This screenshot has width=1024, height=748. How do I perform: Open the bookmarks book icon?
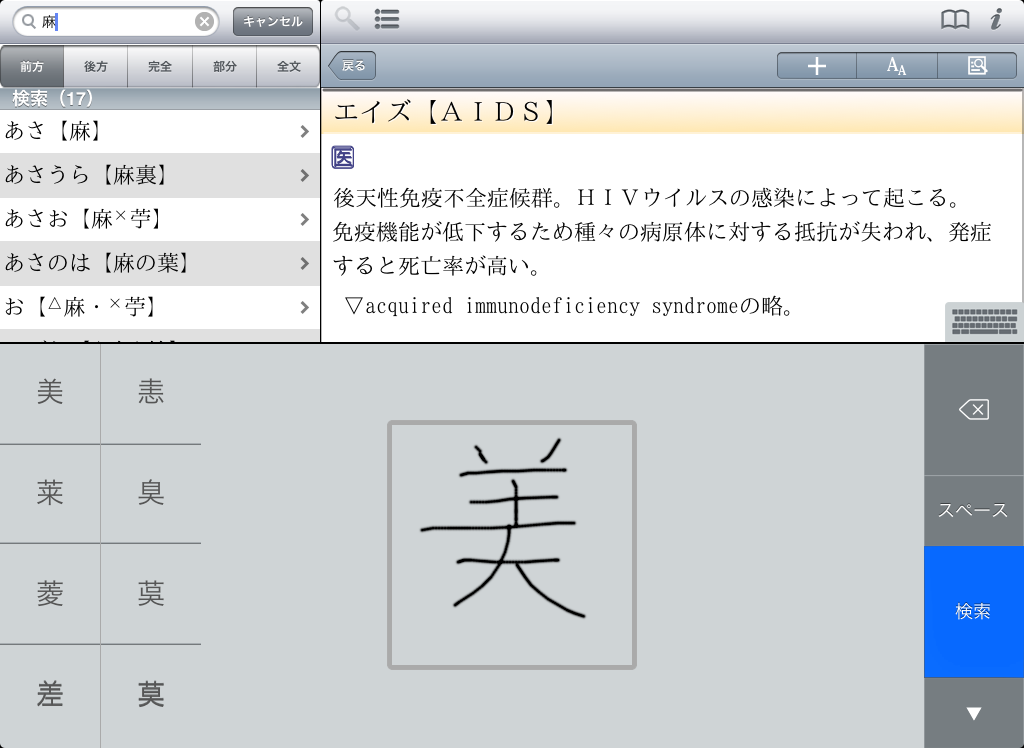click(x=955, y=19)
